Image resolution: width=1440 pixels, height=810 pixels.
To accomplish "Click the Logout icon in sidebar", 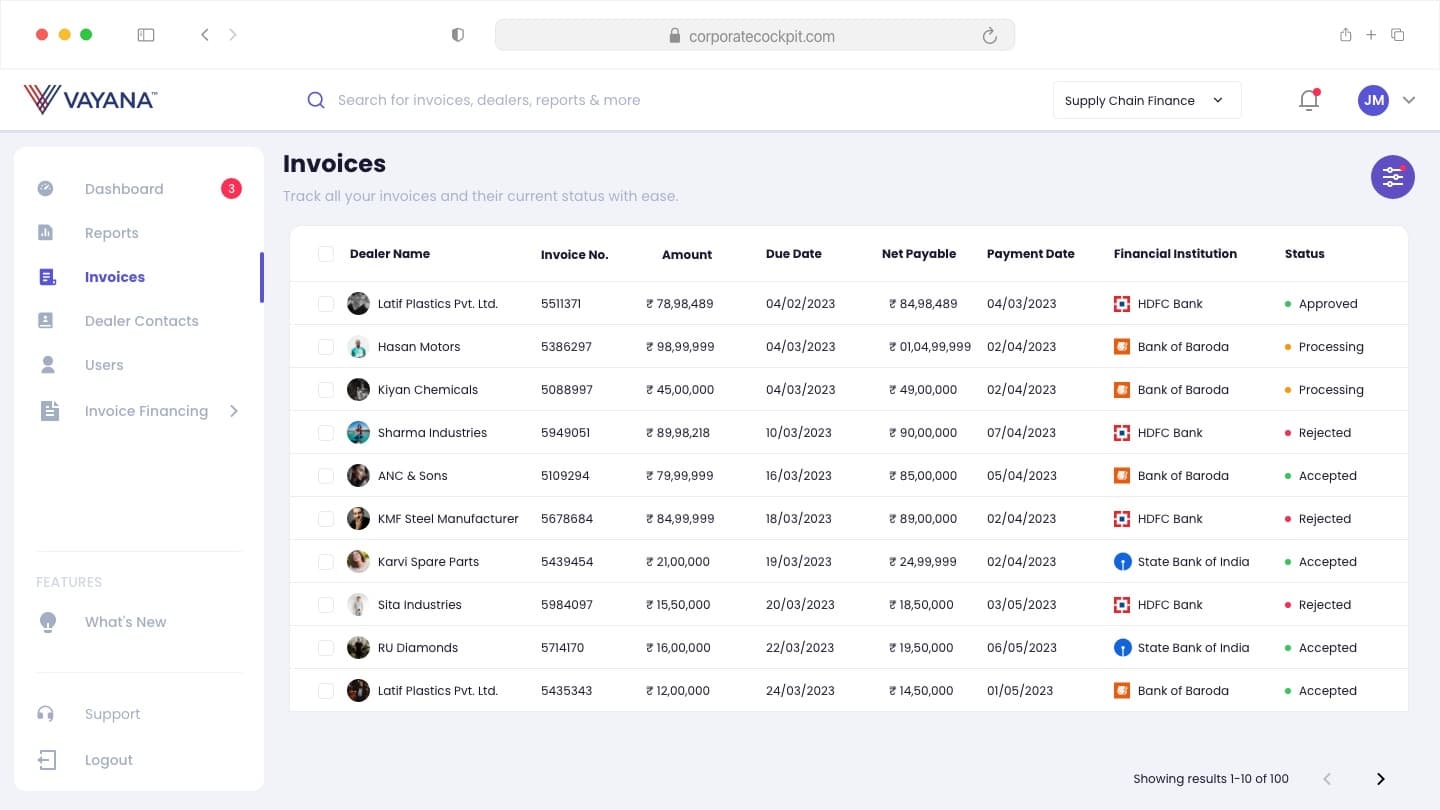I will point(47,760).
